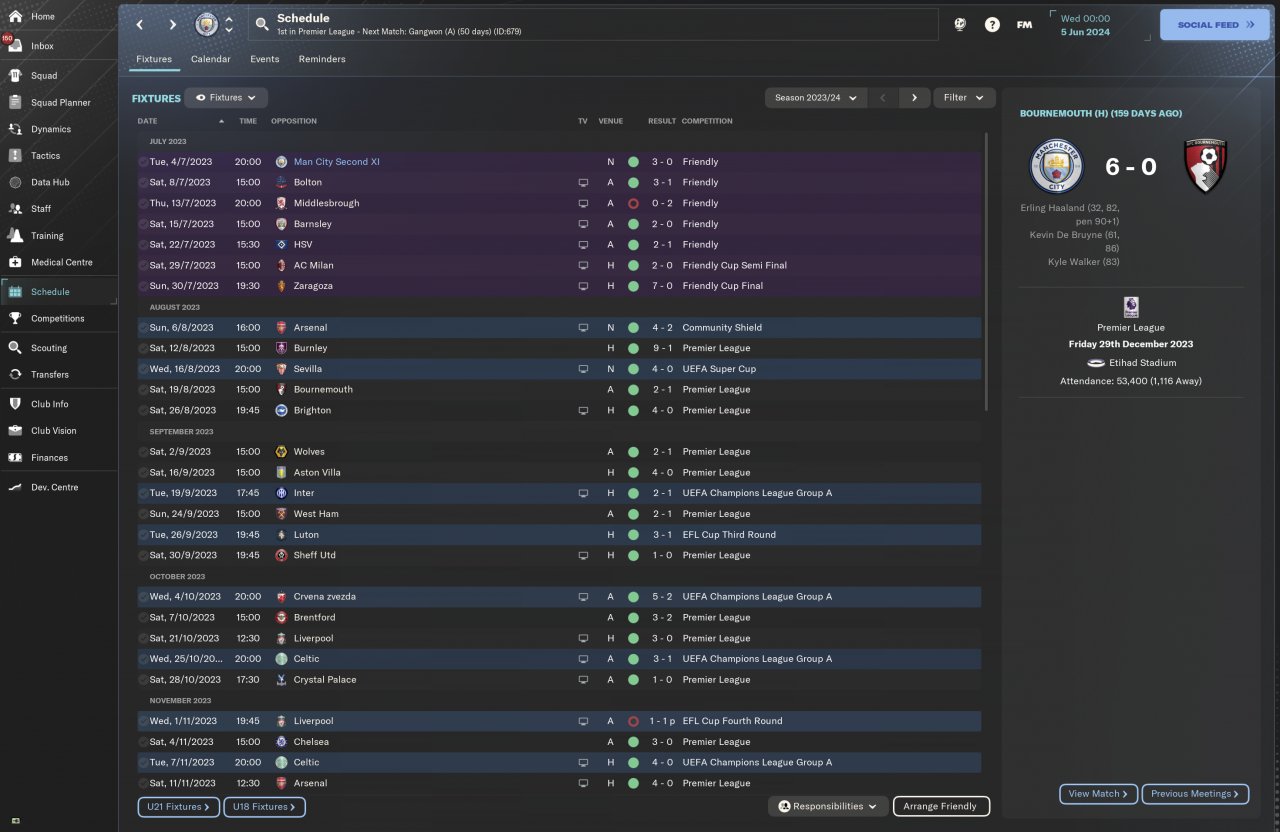Click the search magnifier in top bar
The width and height of the screenshot is (1280, 832).
[262, 24]
